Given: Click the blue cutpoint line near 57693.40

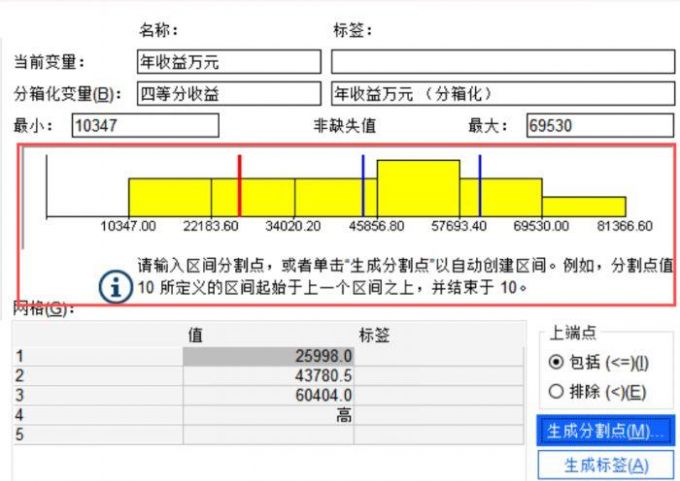Looking at the screenshot, I should click(x=480, y=186).
